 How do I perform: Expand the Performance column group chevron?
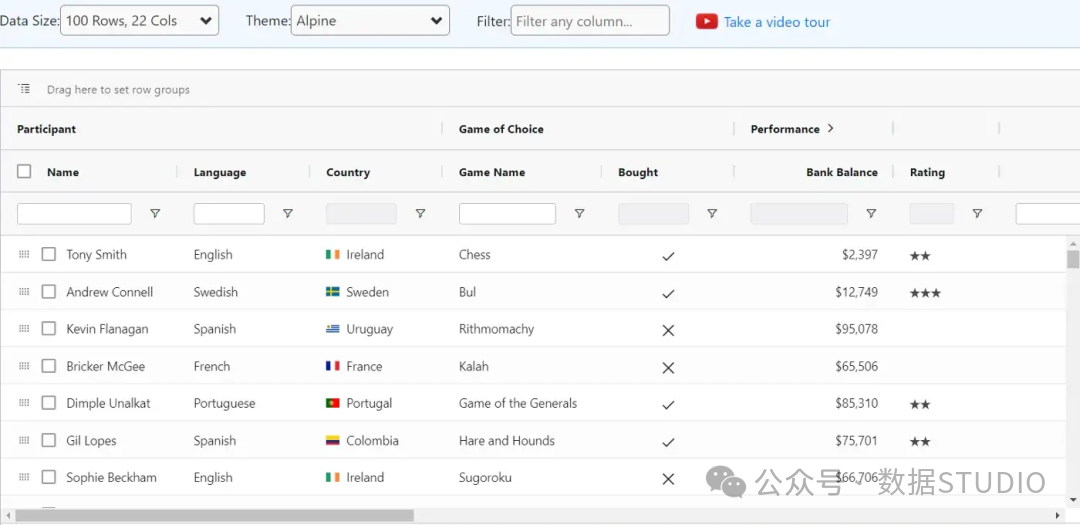[x=830, y=128]
